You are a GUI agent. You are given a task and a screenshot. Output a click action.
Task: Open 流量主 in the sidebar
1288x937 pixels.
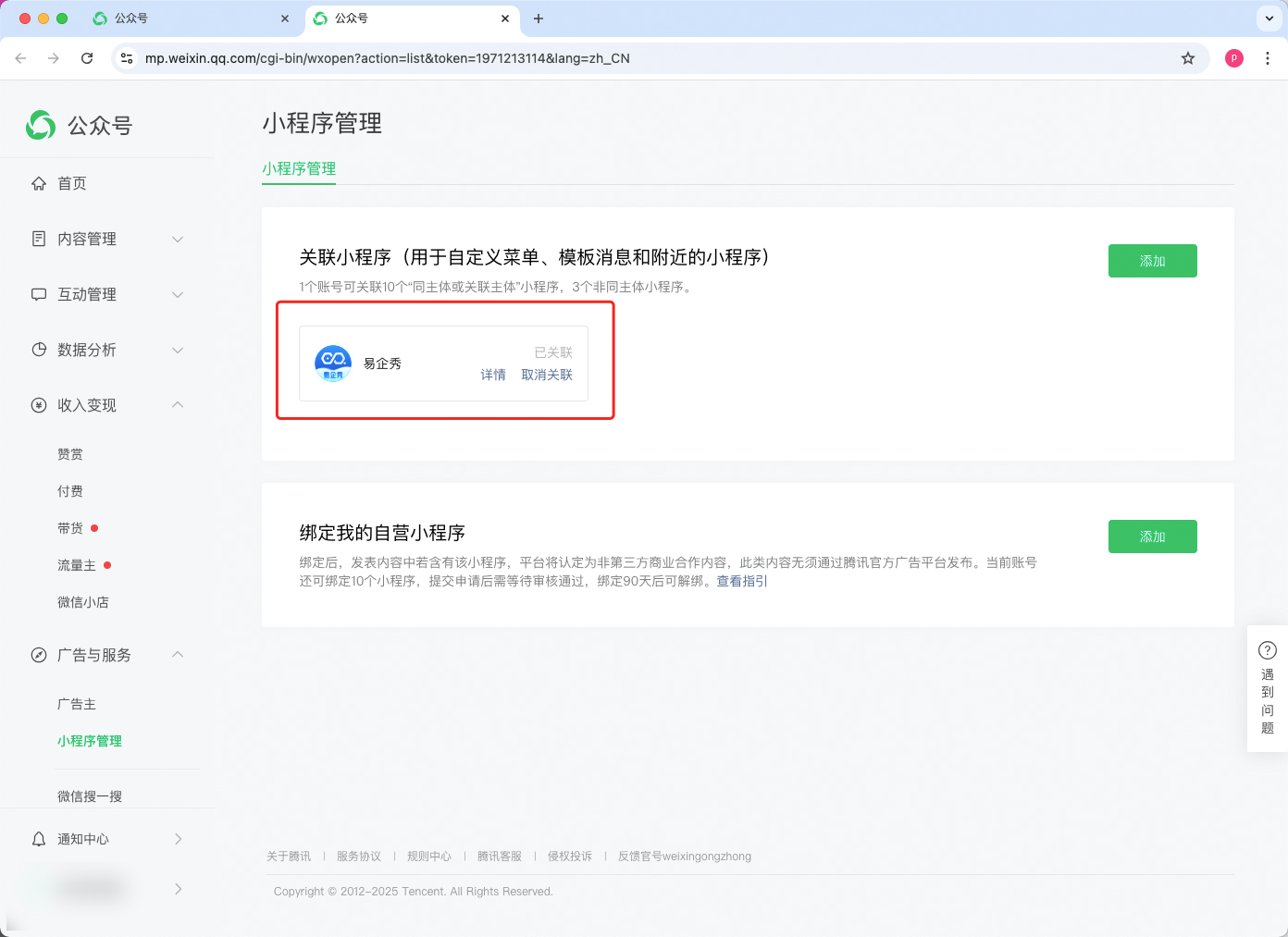77,565
